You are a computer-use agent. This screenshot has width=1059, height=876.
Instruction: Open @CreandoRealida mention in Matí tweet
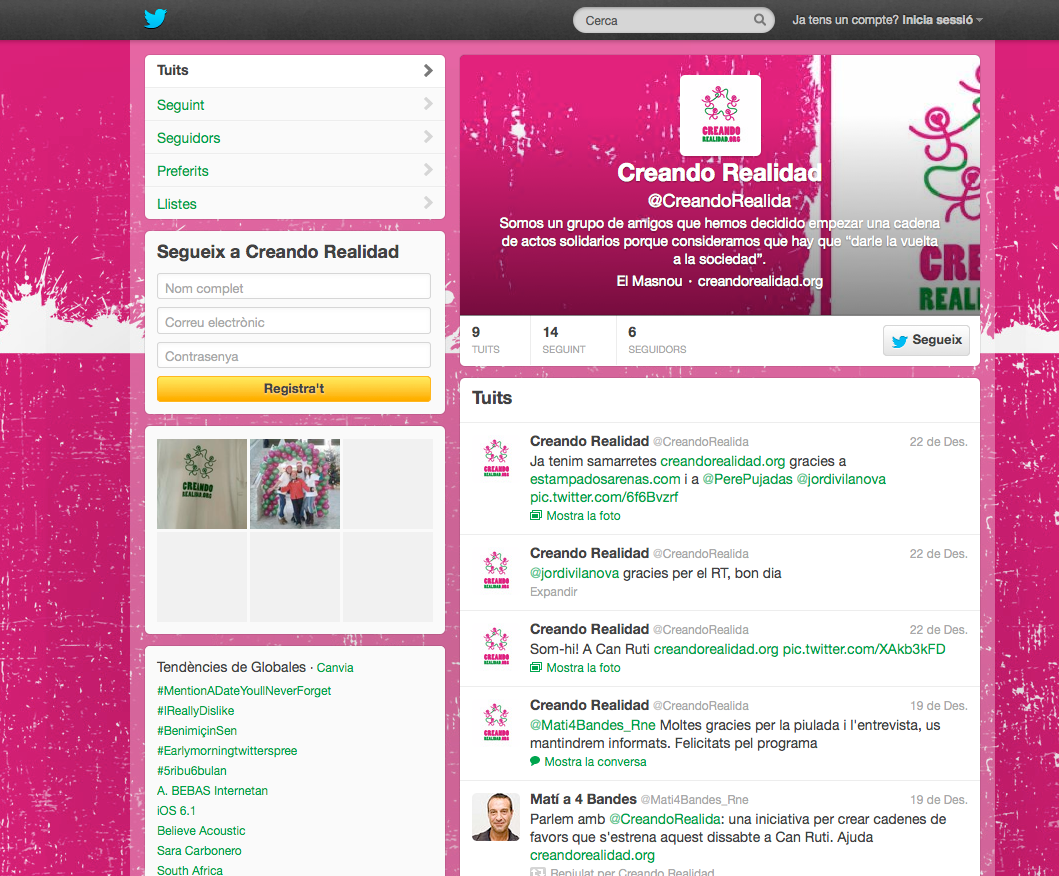point(665,819)
